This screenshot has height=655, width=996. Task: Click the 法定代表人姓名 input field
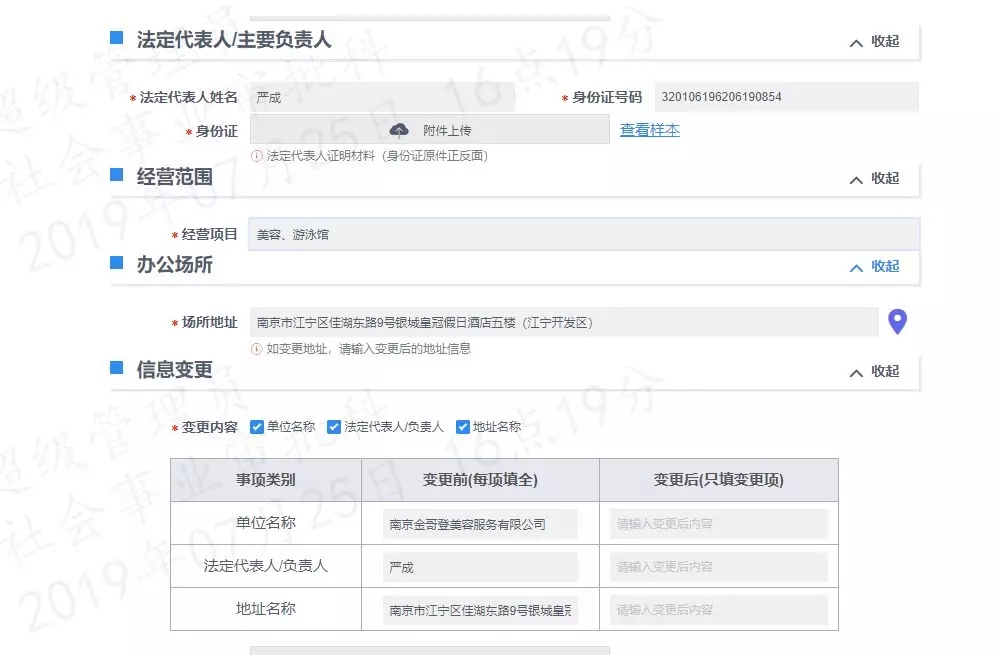[x=381, y=97]
